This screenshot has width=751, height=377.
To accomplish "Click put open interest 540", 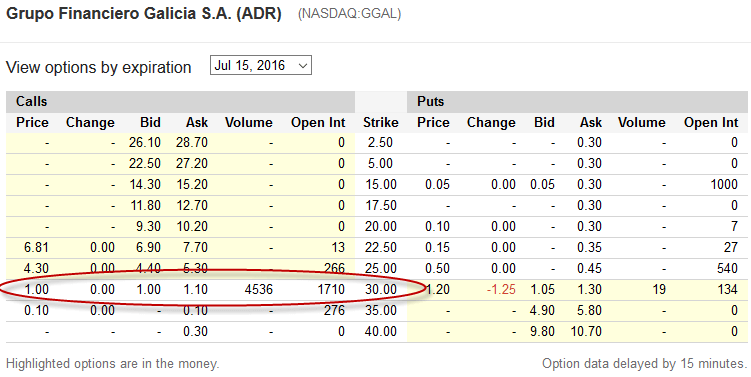I will point(728,269).
